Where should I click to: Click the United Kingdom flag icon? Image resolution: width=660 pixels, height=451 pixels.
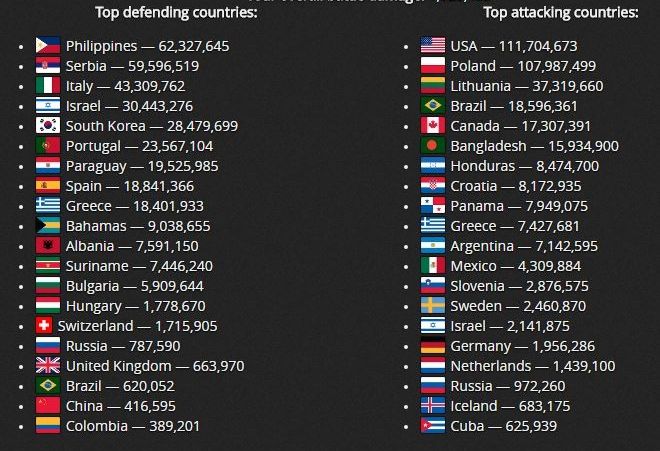pos(48,366)
